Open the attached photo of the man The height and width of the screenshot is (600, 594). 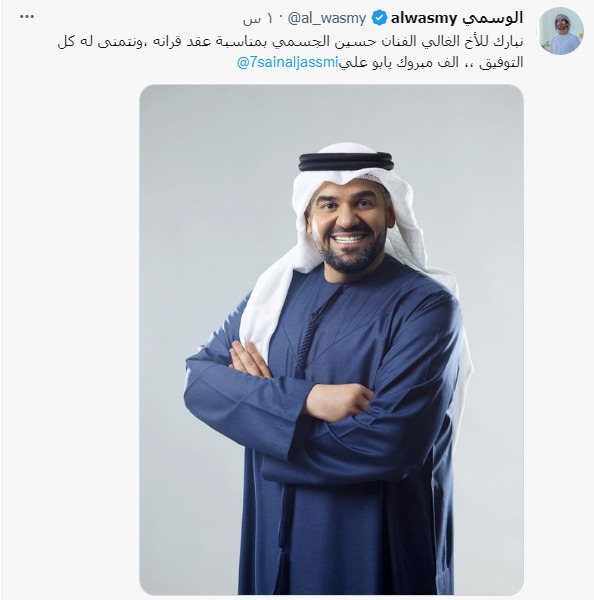tap(331, 340)
